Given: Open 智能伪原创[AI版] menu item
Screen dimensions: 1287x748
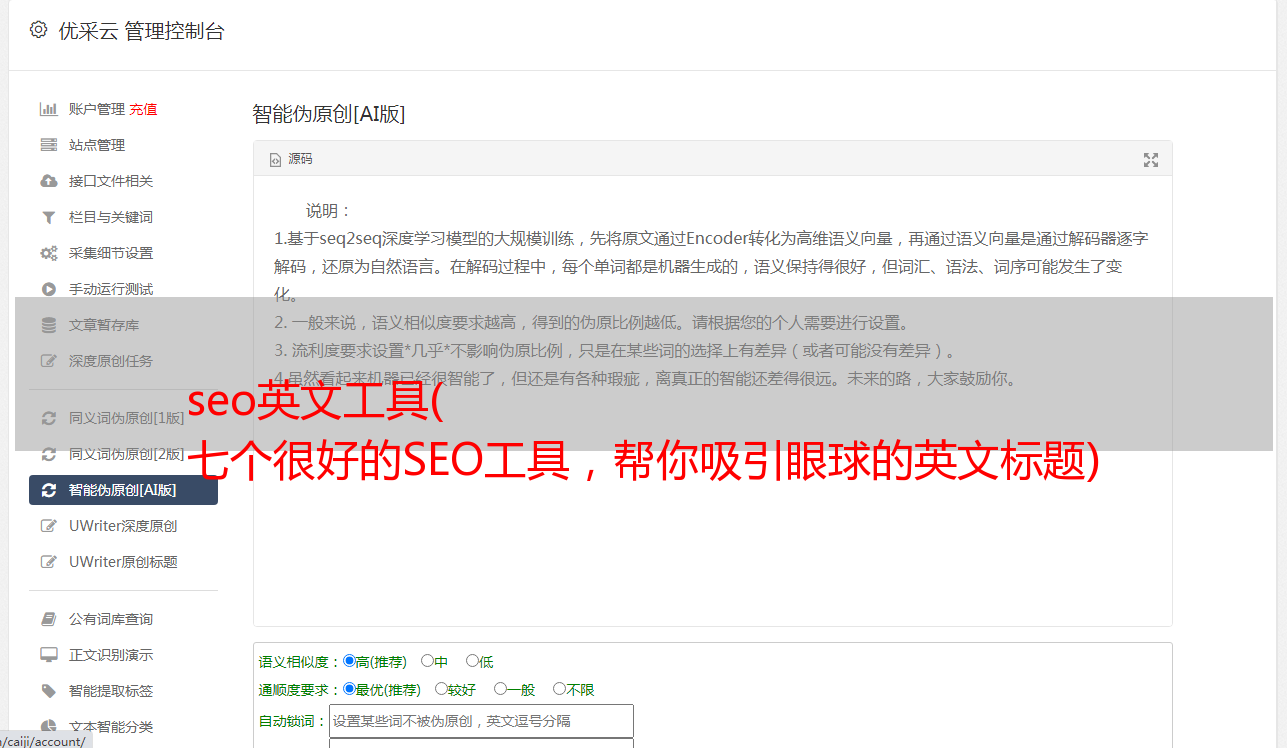Looking at the screenshot, I should (123, 490).
